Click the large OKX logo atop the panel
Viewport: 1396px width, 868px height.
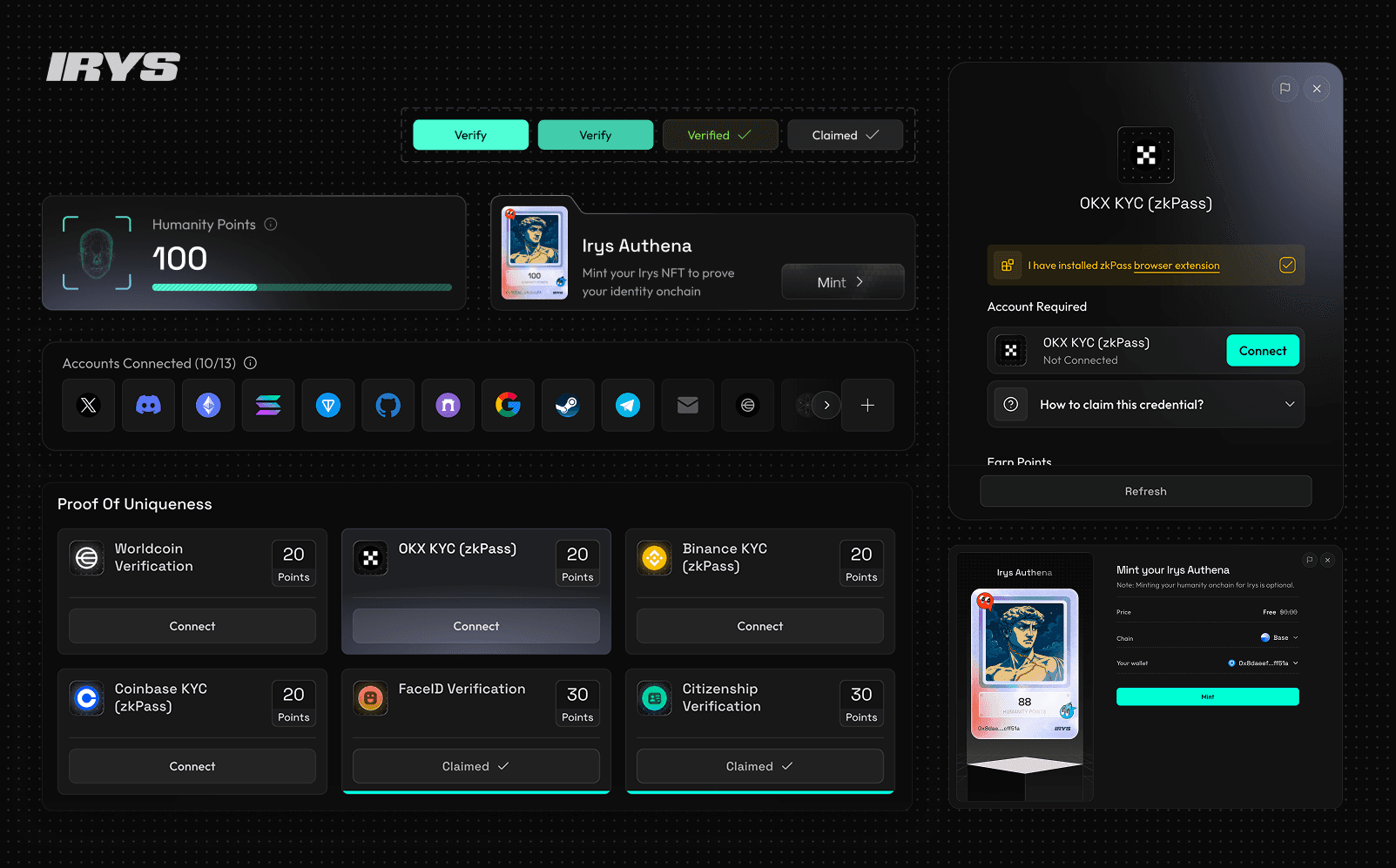[x=1146, y=155]
